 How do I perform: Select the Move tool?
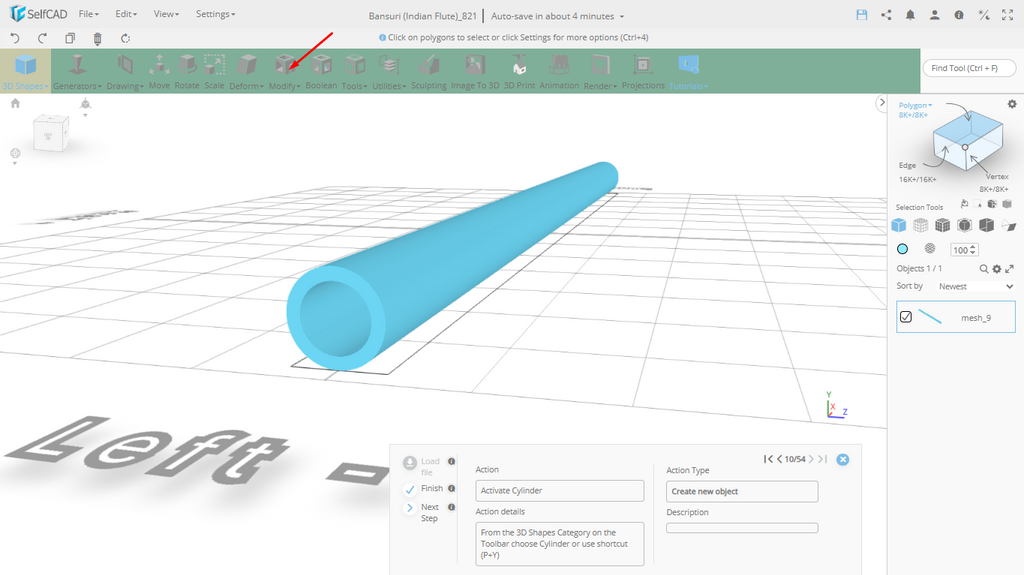pyautogui.click(x=159, y=70)
